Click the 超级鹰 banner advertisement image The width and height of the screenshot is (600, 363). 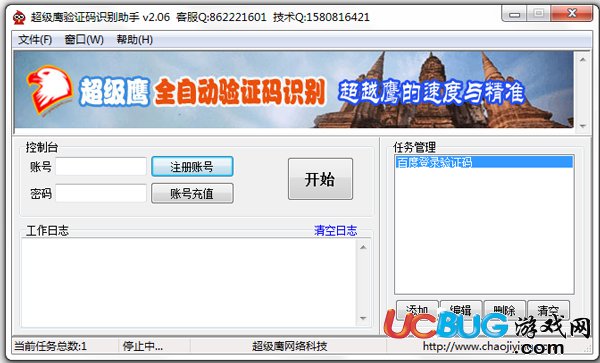(x=293, y=90)
